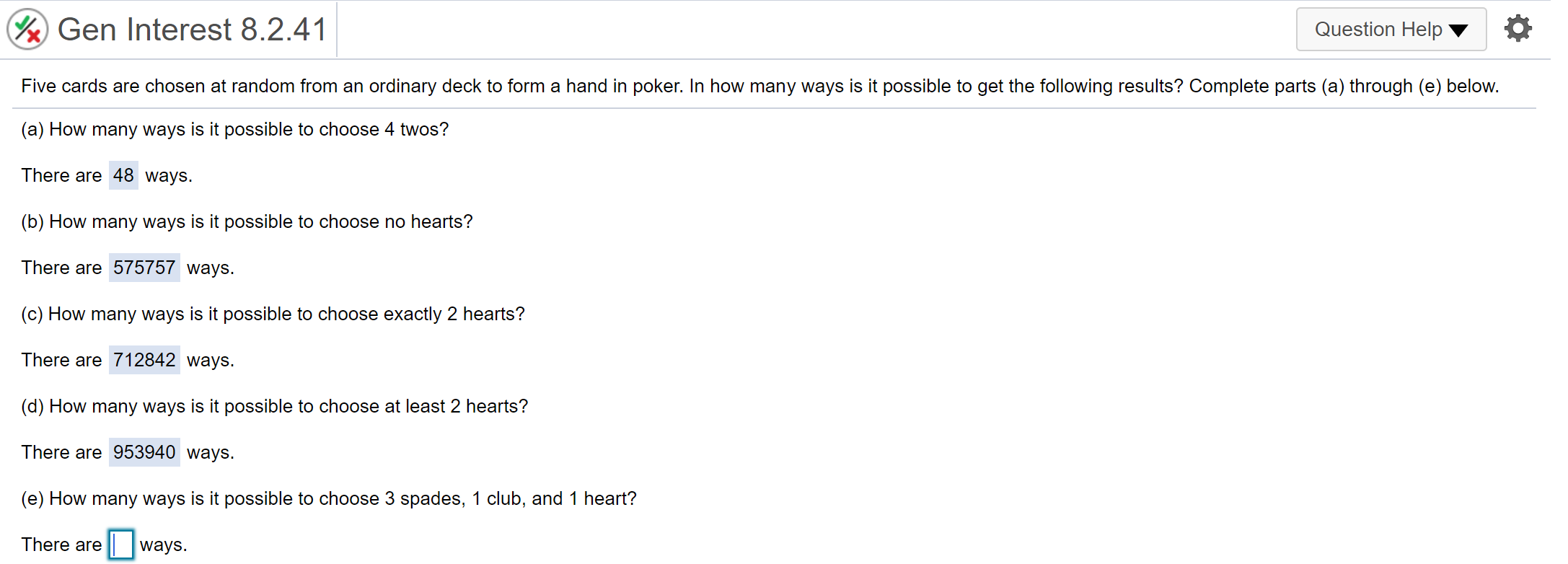The image size is (1568, 564).
Task: Click the part (e) question about 3 spades
Action: click(328, 498)
